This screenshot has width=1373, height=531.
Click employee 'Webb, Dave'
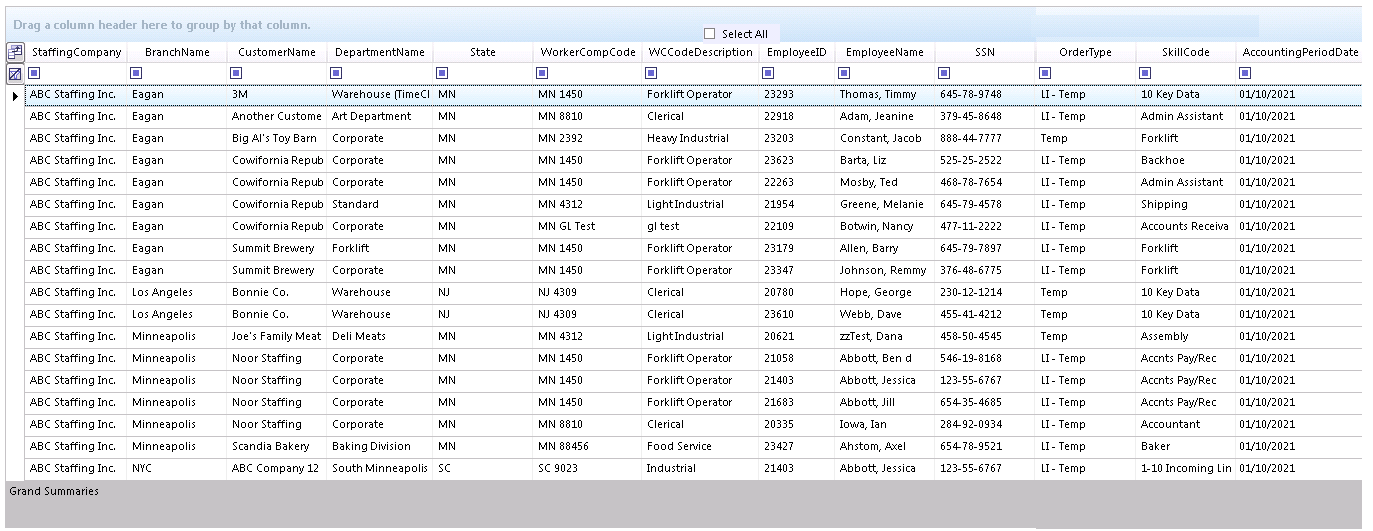click(885, 315)
